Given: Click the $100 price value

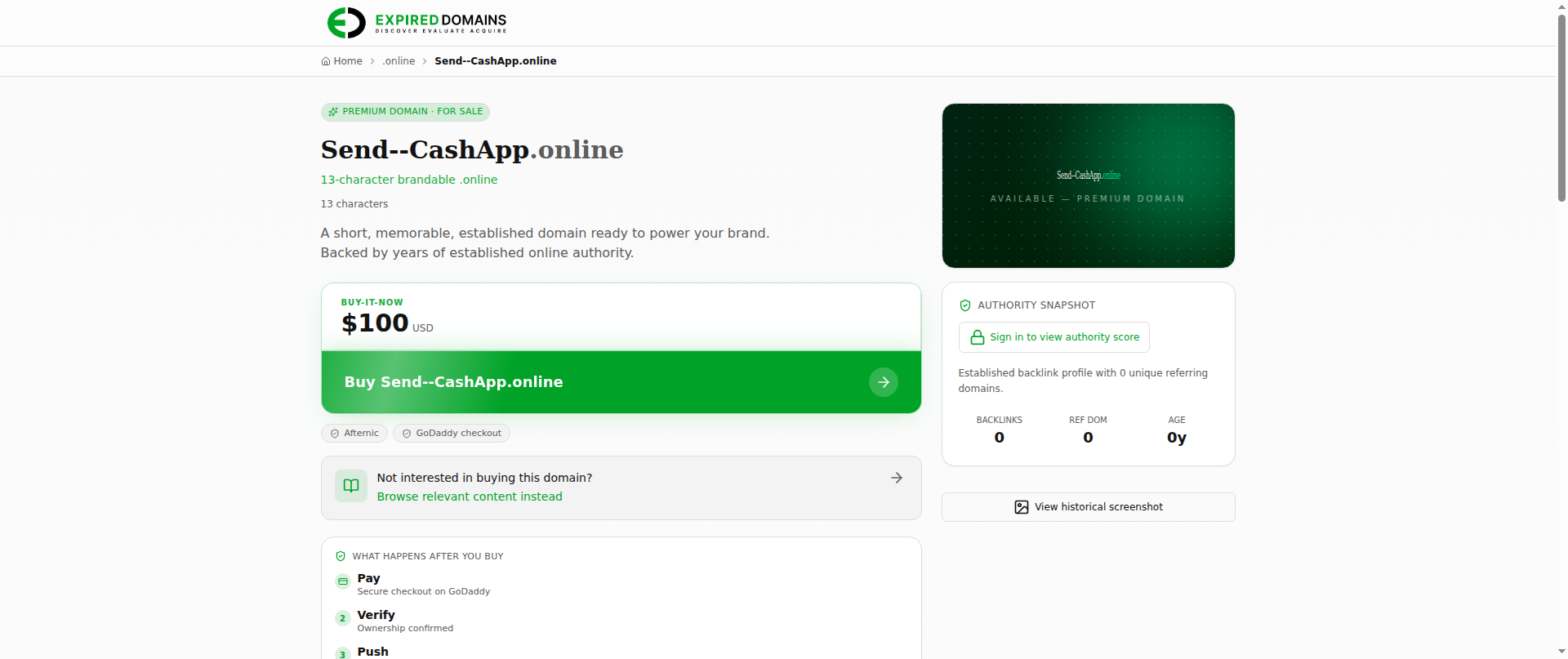Looking at the screenshot, I should pyautogui.click(x=375, y=323).
